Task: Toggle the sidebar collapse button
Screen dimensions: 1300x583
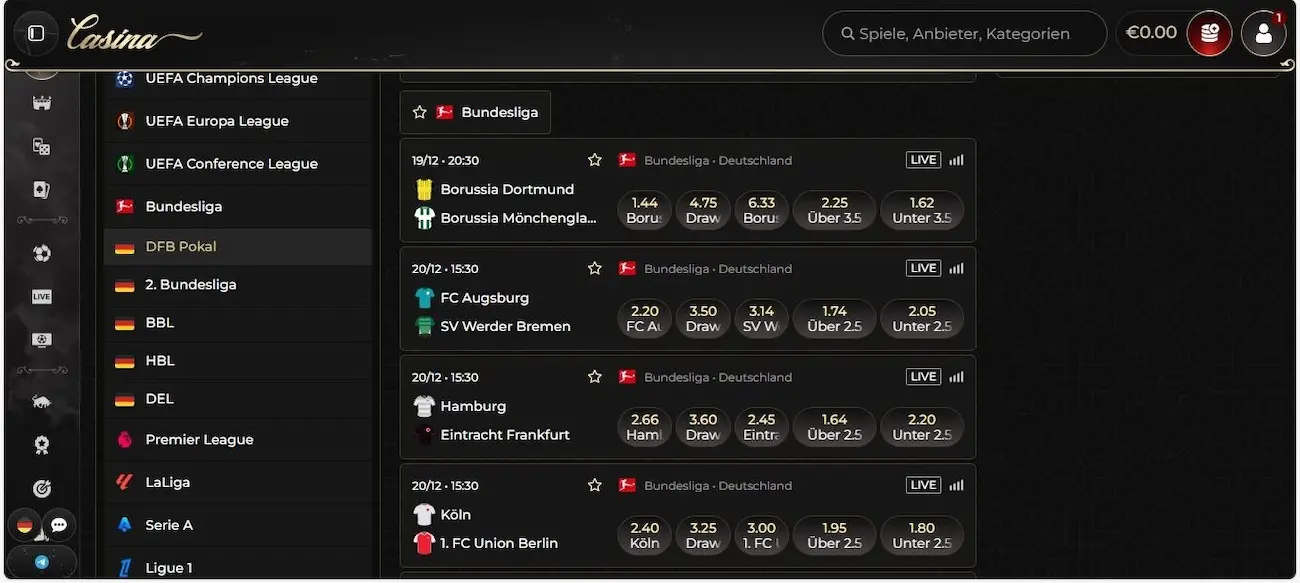Action: (36, 33)
